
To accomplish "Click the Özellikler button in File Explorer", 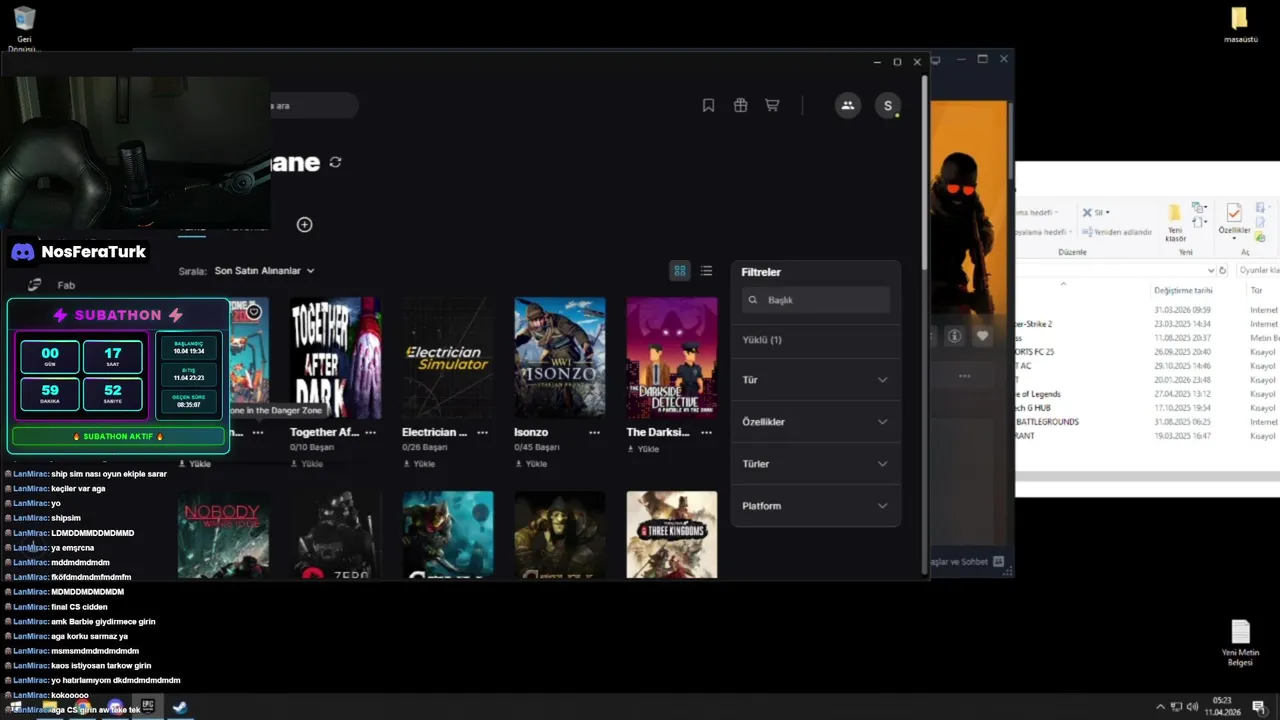I will click(1234, 220).
